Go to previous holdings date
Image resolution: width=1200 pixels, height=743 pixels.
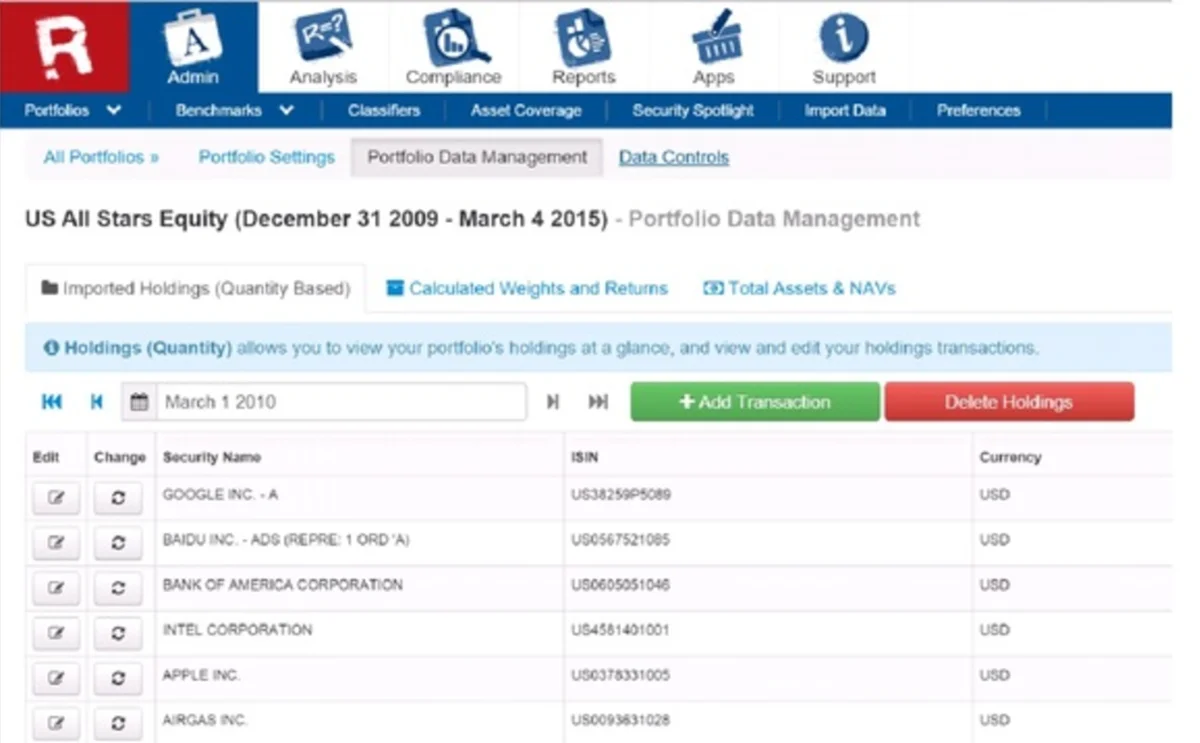coord(96,402)
